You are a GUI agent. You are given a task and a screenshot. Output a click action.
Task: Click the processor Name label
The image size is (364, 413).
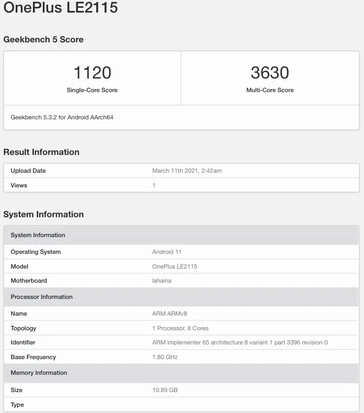coord(19,314)
